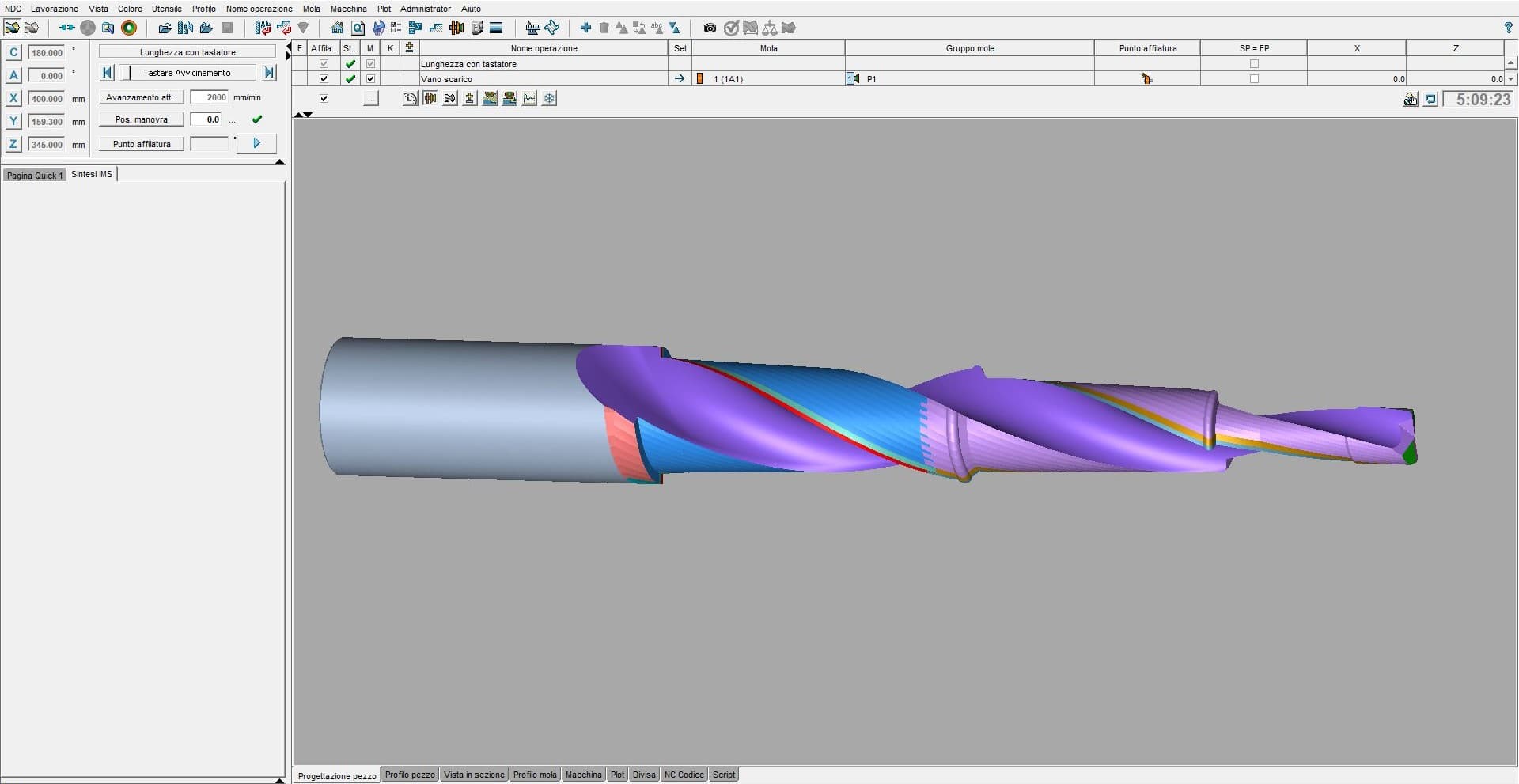Toggle the M checkbox for Lunghezza con tastatore
The image size is (1519, 784).
370,63
